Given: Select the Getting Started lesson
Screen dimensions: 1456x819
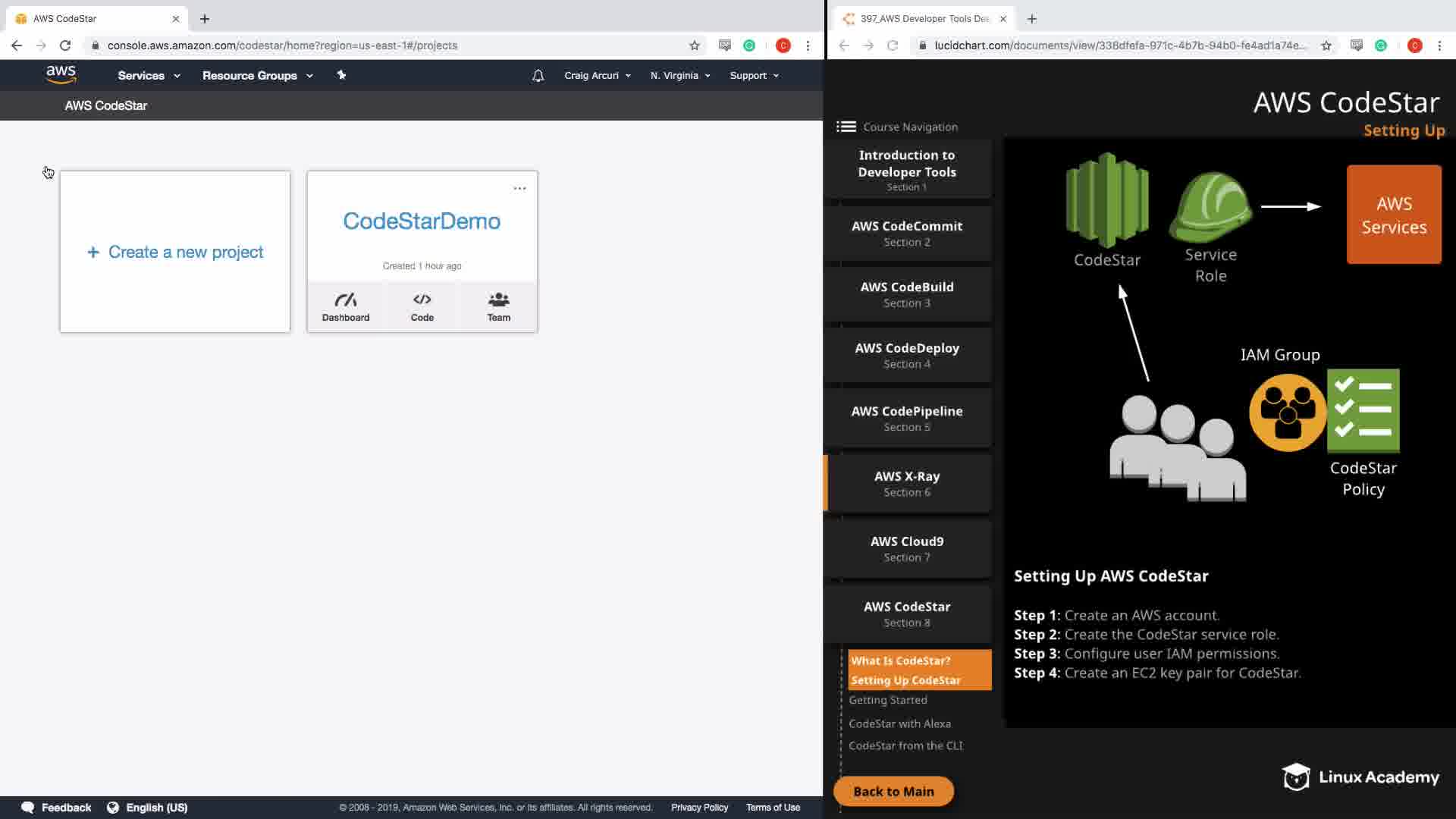Looking at the screenshot, I should coord(888,700).
